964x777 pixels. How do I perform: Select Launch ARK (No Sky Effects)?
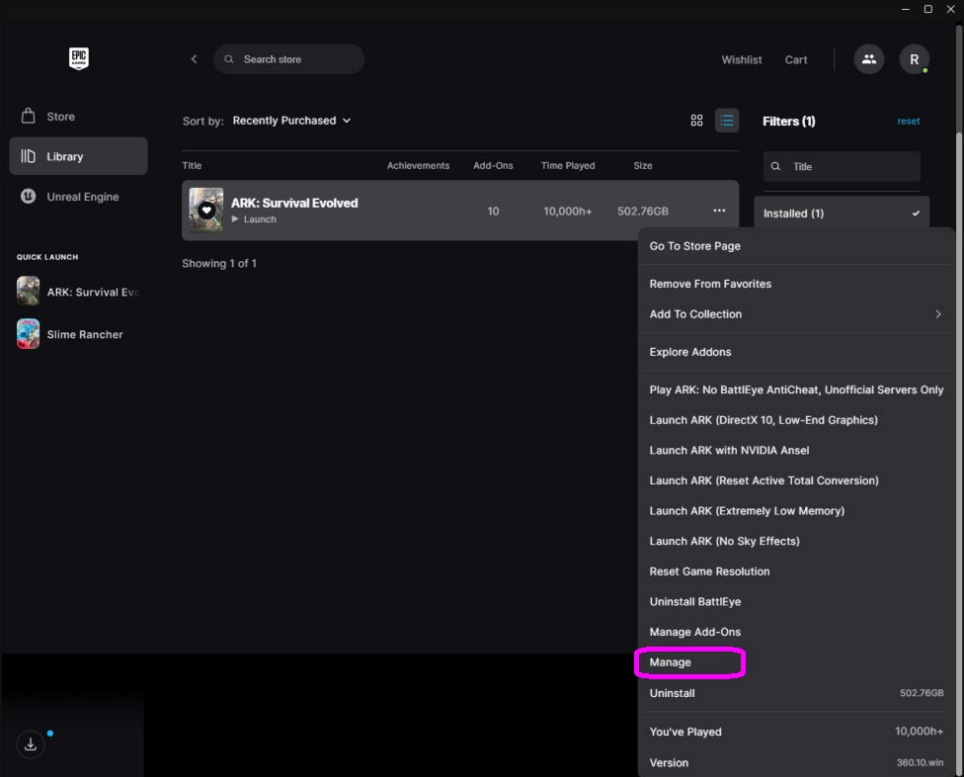pyautogui.click(x=796, y=541)
